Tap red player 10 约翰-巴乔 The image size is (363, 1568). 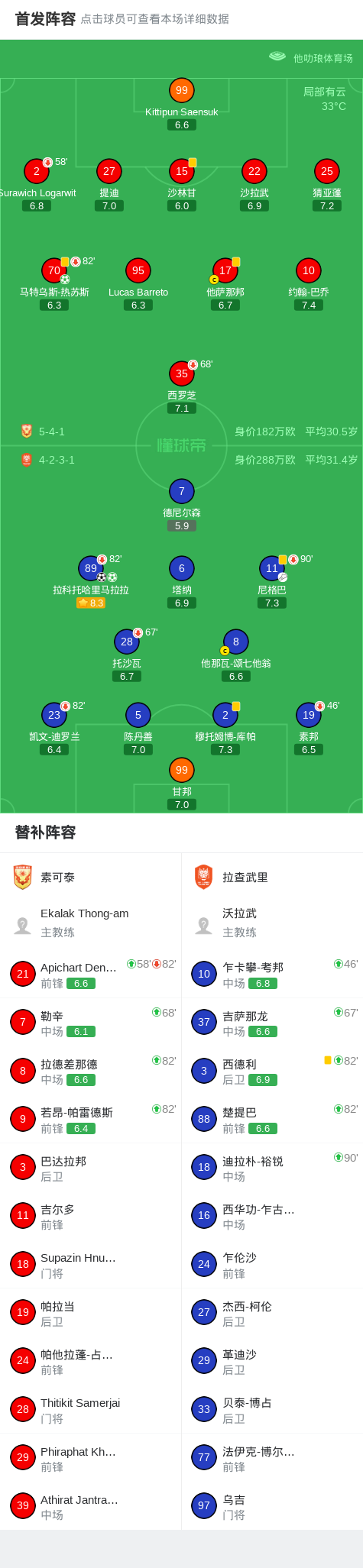tap(308, 270)
